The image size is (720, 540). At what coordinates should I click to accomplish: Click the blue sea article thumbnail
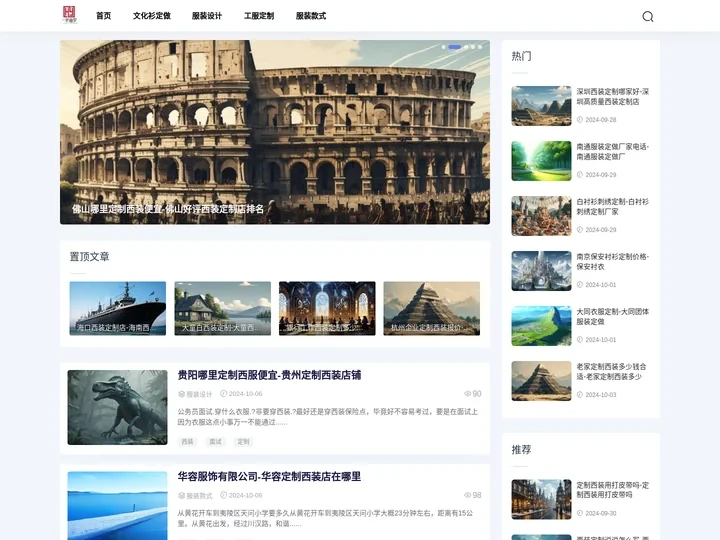pyautogui.click(x=118, y=506)
